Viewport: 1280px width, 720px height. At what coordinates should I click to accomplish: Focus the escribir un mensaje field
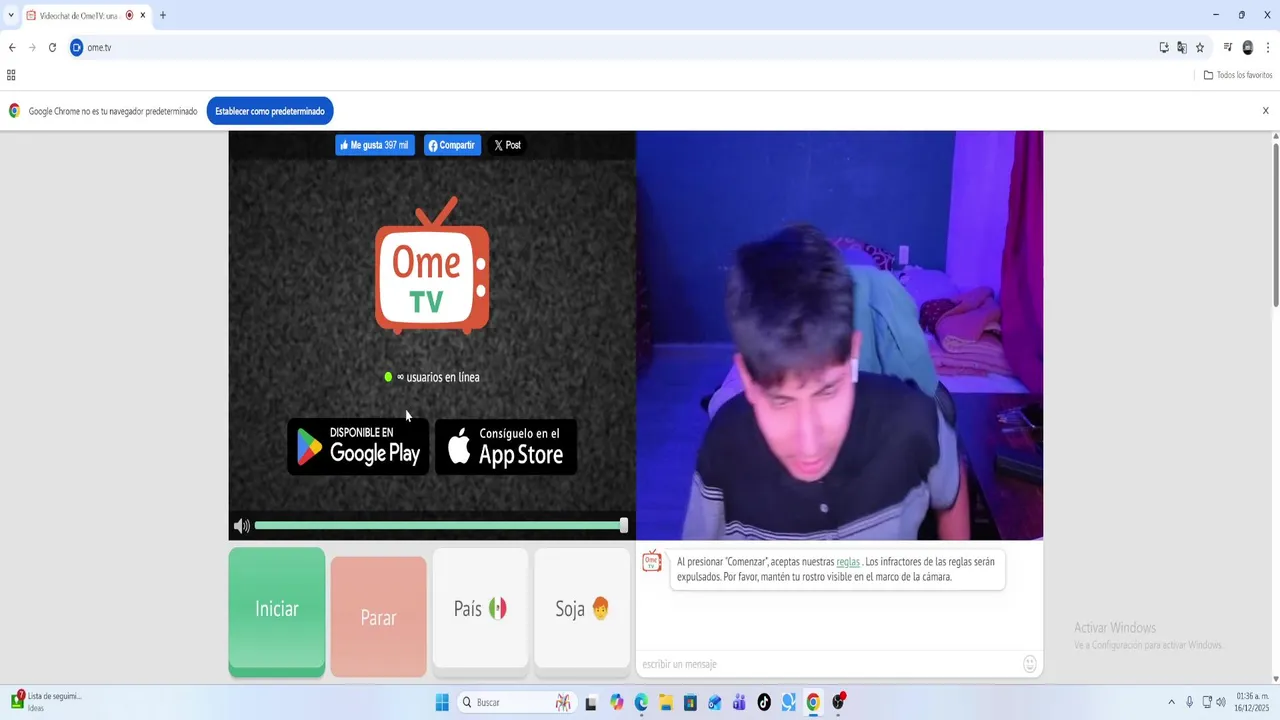(x=828, y=664)
